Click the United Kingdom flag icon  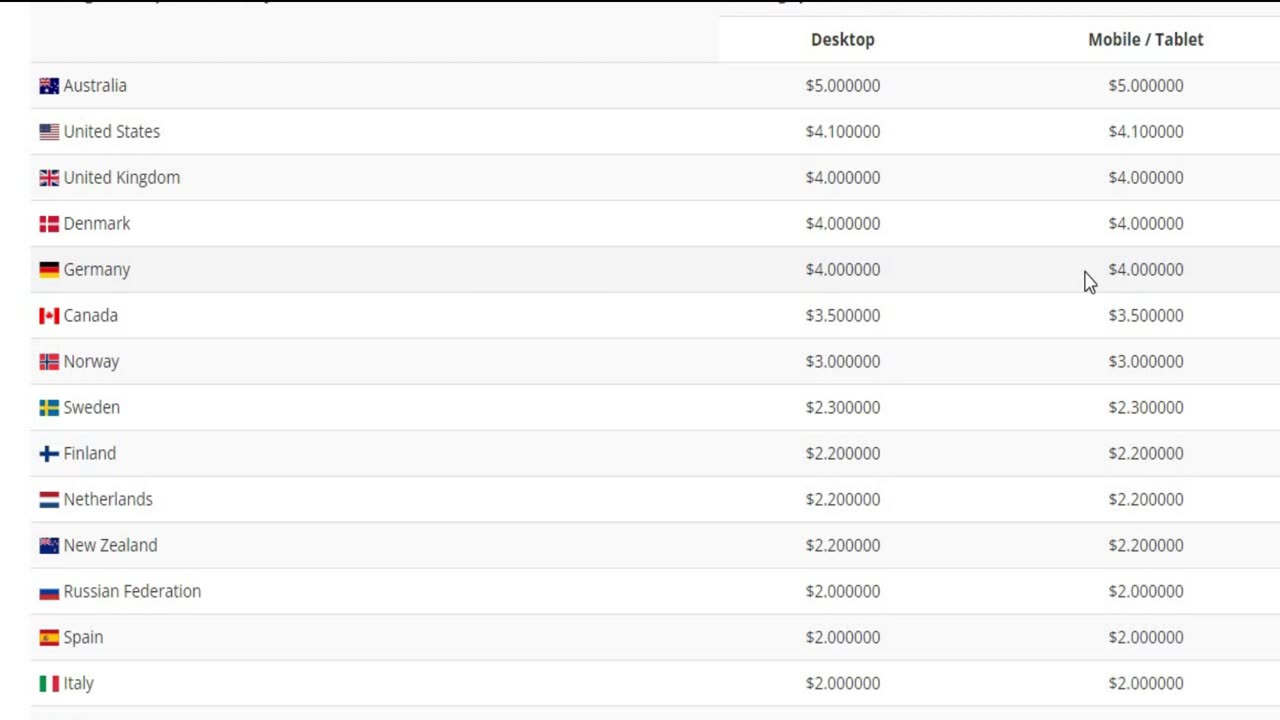[49, 178]
